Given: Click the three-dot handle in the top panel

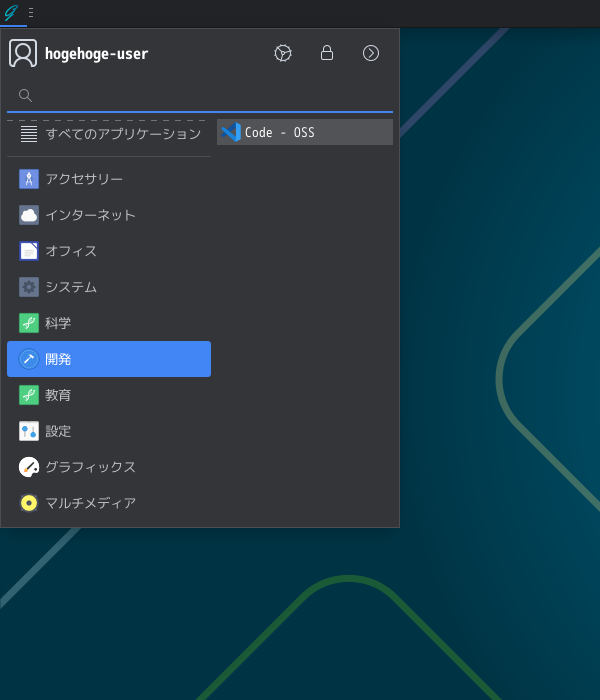Looking at the screenshot, I should tap(31, 12).
